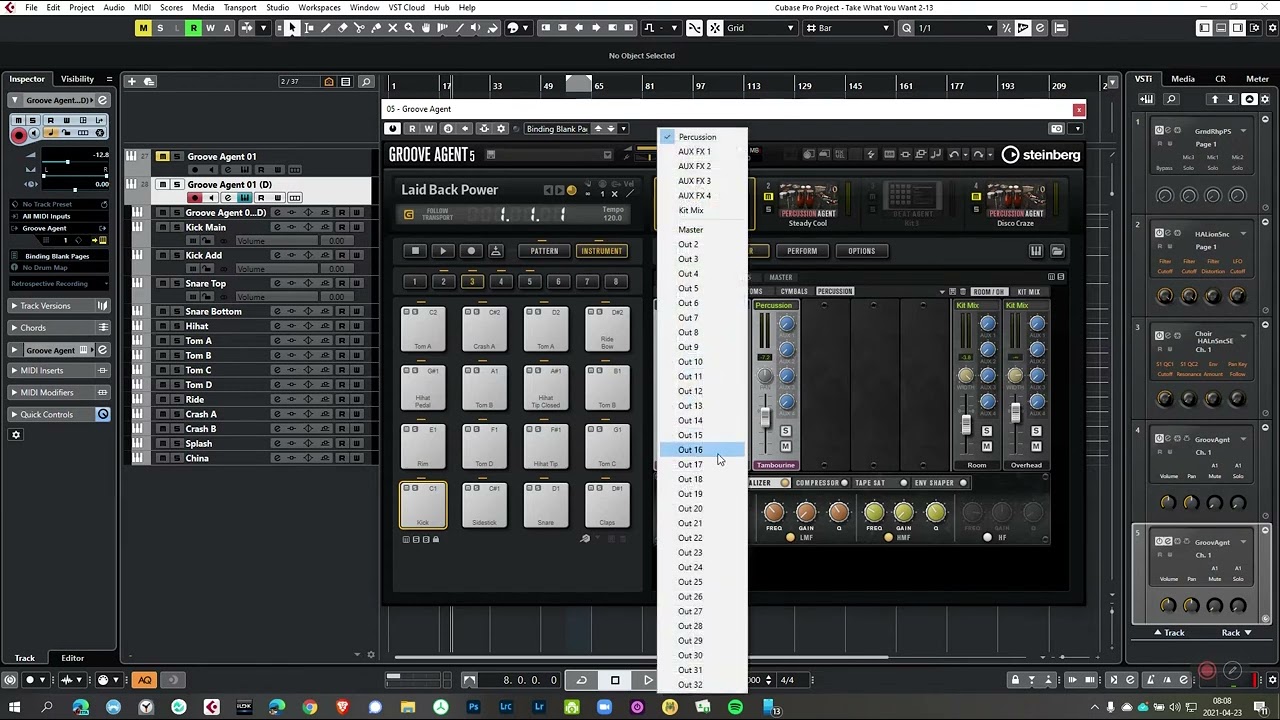
Task: Switch to Visibility tab
Action: [x=78, y=79]
